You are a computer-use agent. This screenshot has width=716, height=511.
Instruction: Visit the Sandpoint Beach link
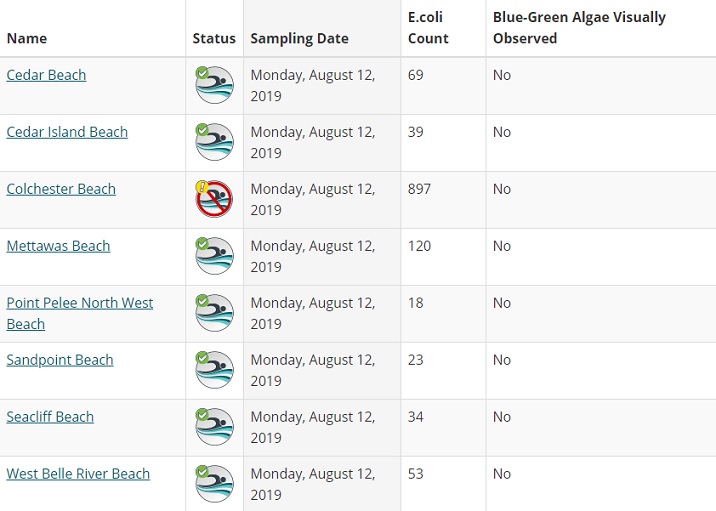[60, 360]
